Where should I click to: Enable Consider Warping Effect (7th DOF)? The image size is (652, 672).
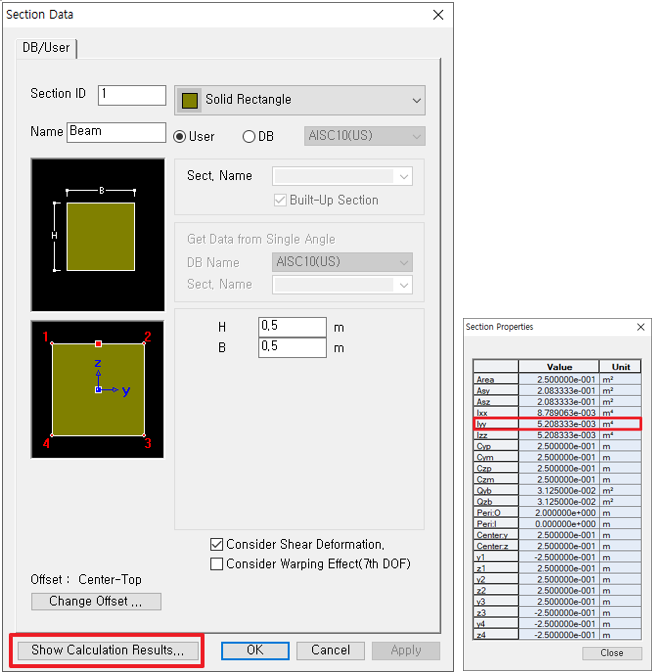click(x=217, y=564)
